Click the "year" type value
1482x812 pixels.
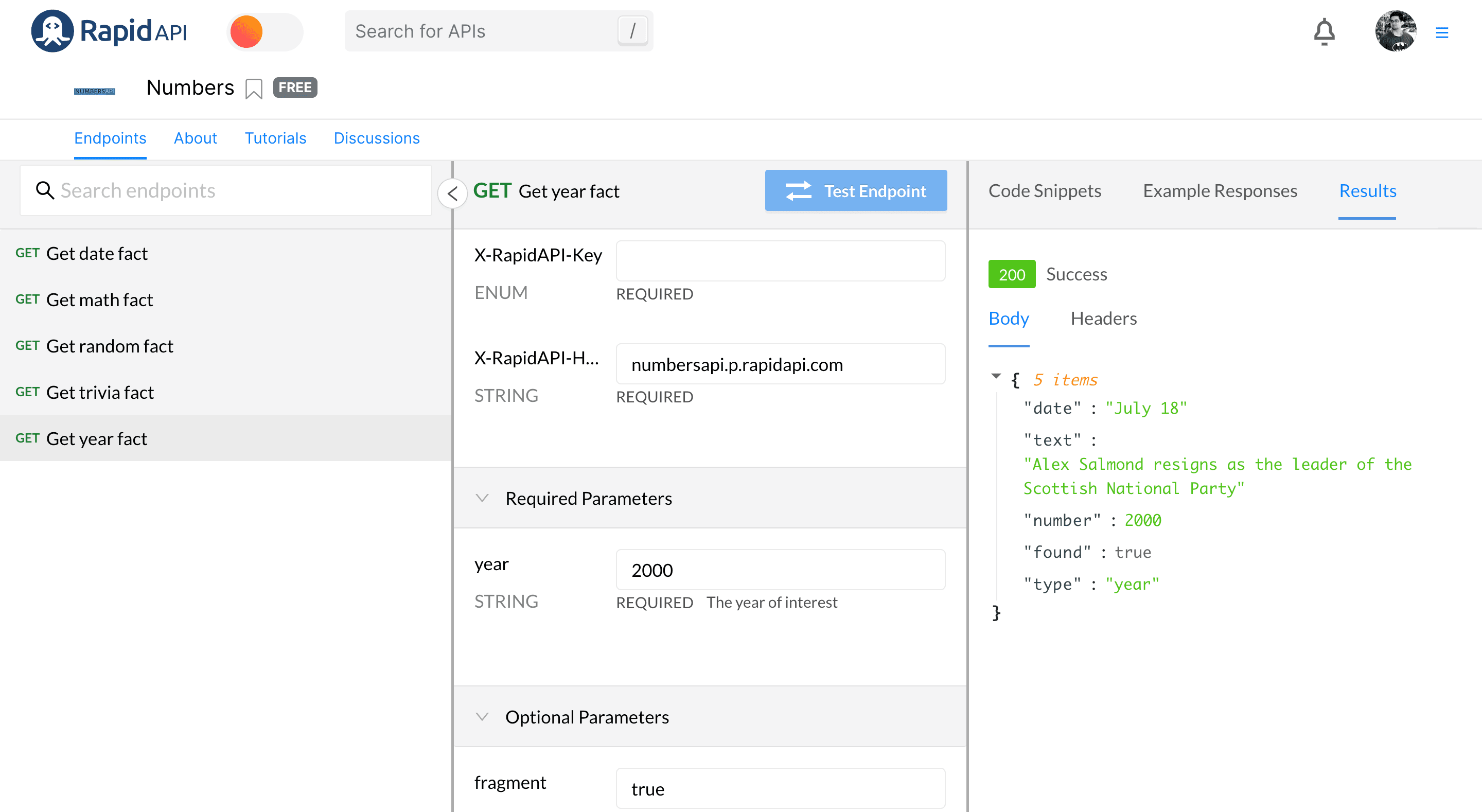coord(1132,584)
